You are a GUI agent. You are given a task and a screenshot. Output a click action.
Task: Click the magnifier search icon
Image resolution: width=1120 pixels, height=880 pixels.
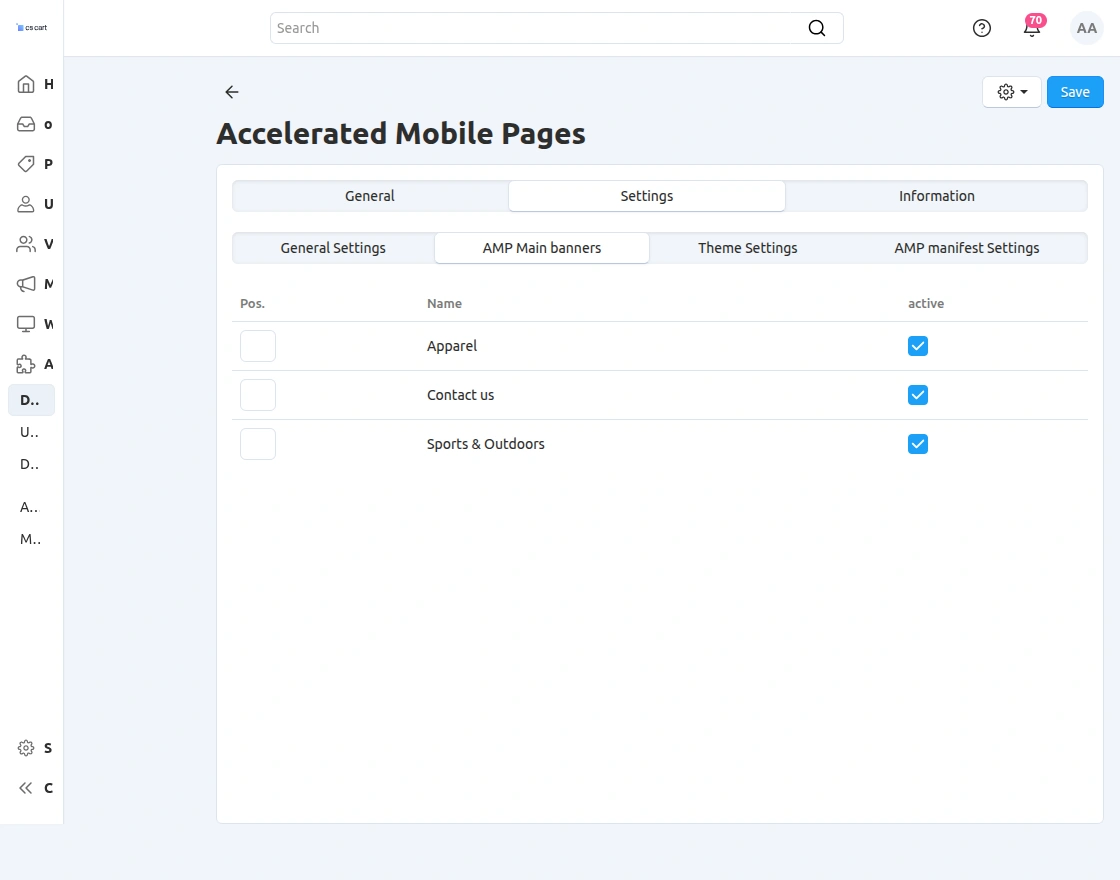coord(816,28)
